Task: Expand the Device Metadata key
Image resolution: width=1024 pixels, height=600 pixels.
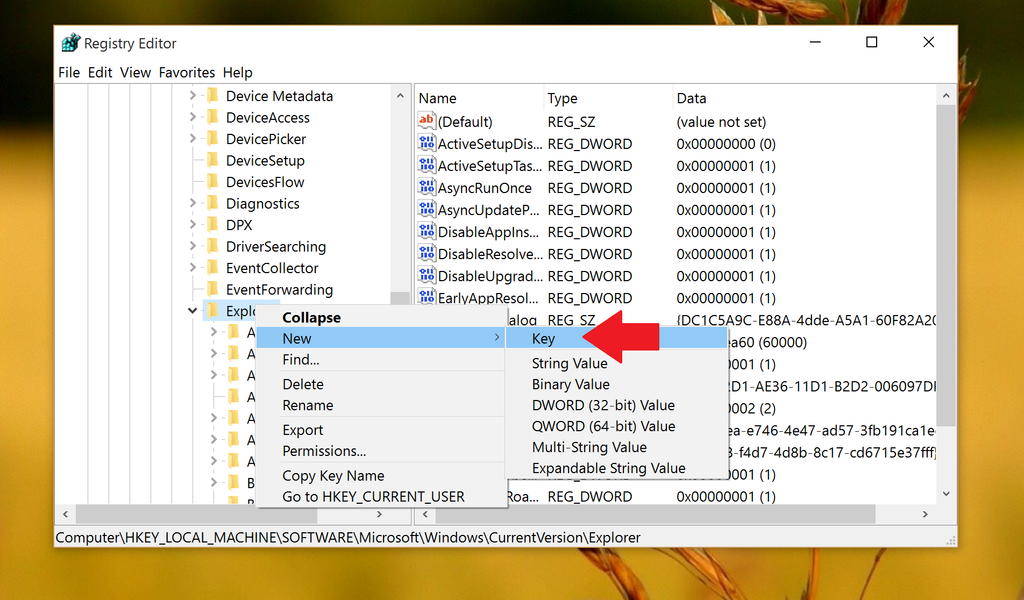Action: click(x=193, y=96)
